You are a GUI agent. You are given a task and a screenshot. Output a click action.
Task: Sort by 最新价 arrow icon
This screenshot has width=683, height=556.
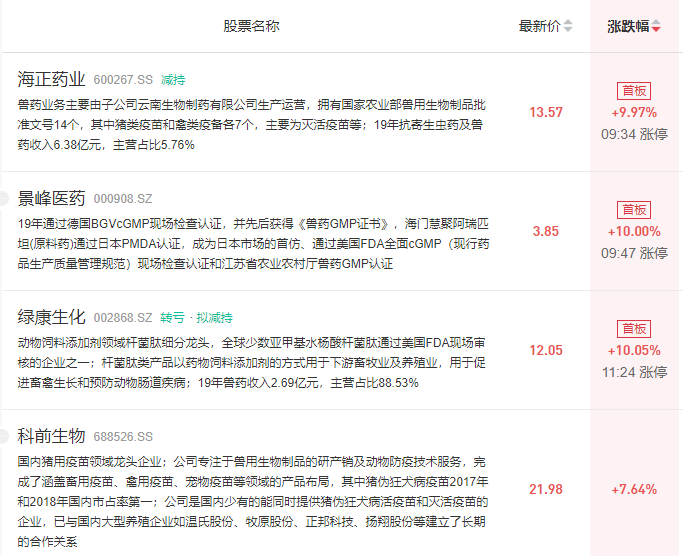pyautogui.click(x=568, y=26)
